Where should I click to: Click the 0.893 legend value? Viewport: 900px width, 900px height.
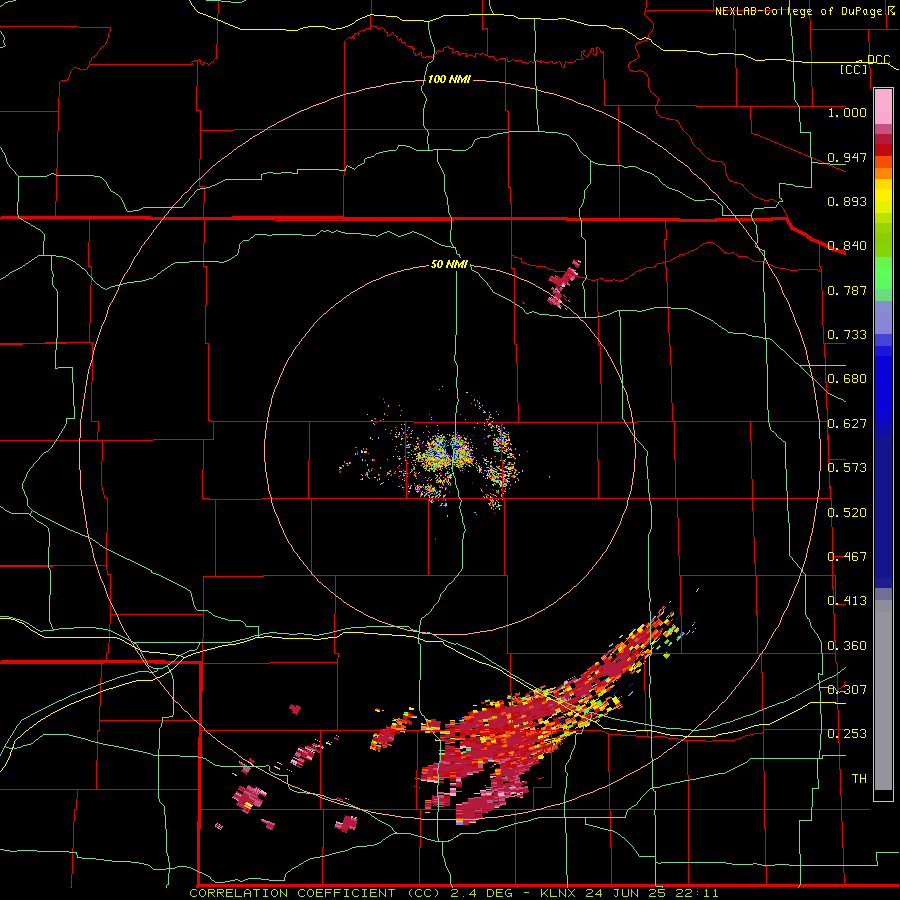(847, 201)
